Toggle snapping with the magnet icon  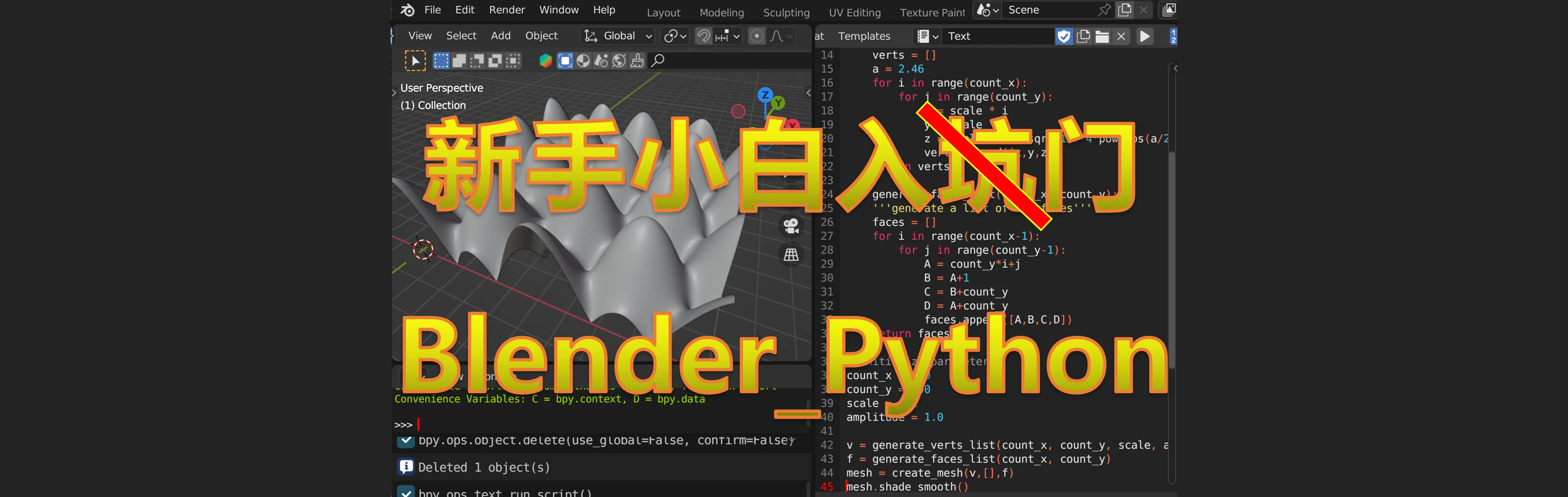704,36
